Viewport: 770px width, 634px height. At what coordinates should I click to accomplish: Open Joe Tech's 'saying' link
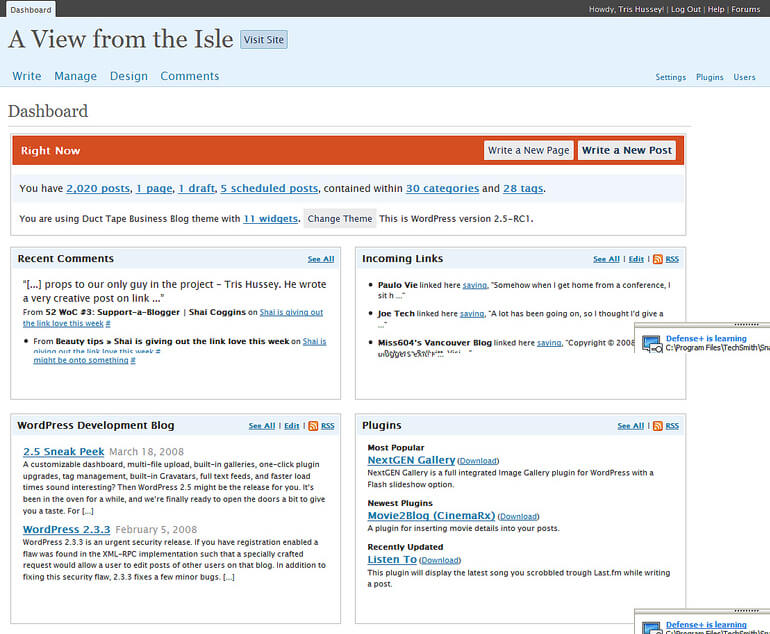(472, 314)
